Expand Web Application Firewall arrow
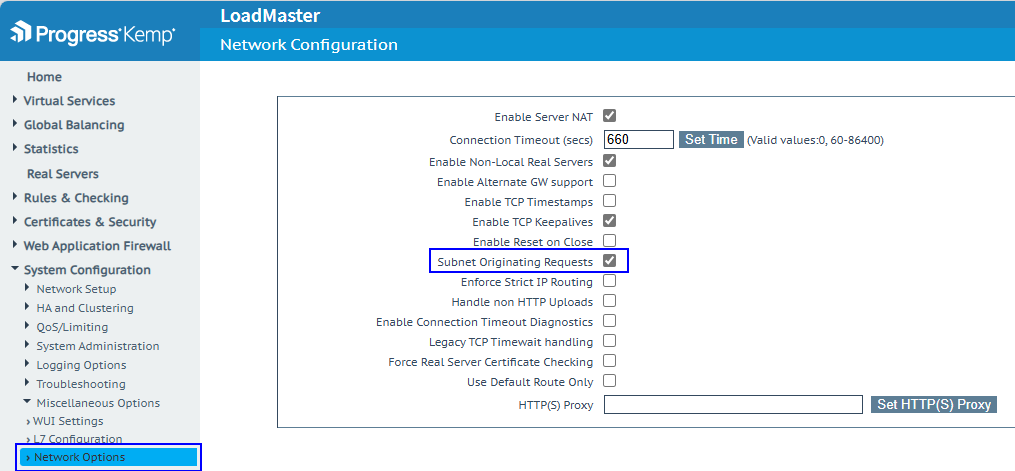 pos(15,245)
